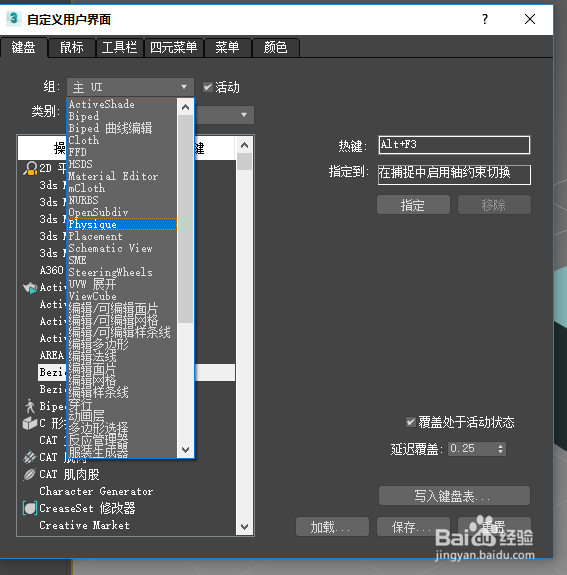Switch to the 键盘 tab
Screen dimensions: 567x575
[x=23, y=47]
